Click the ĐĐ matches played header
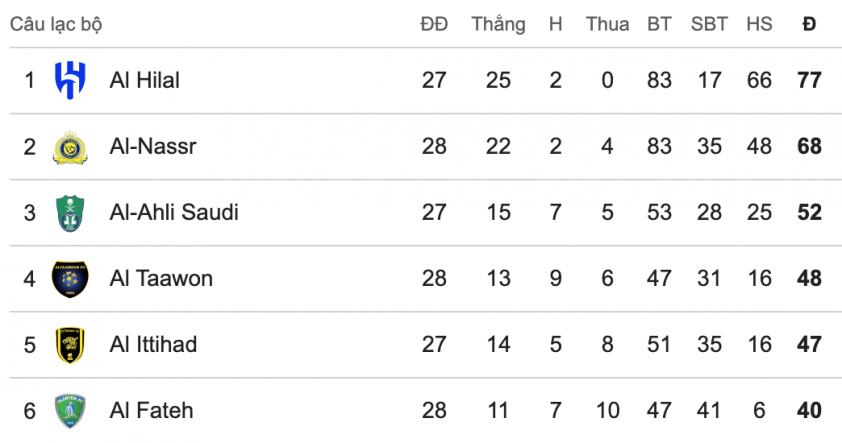This screenshot has height=443, width=842. 434,24
